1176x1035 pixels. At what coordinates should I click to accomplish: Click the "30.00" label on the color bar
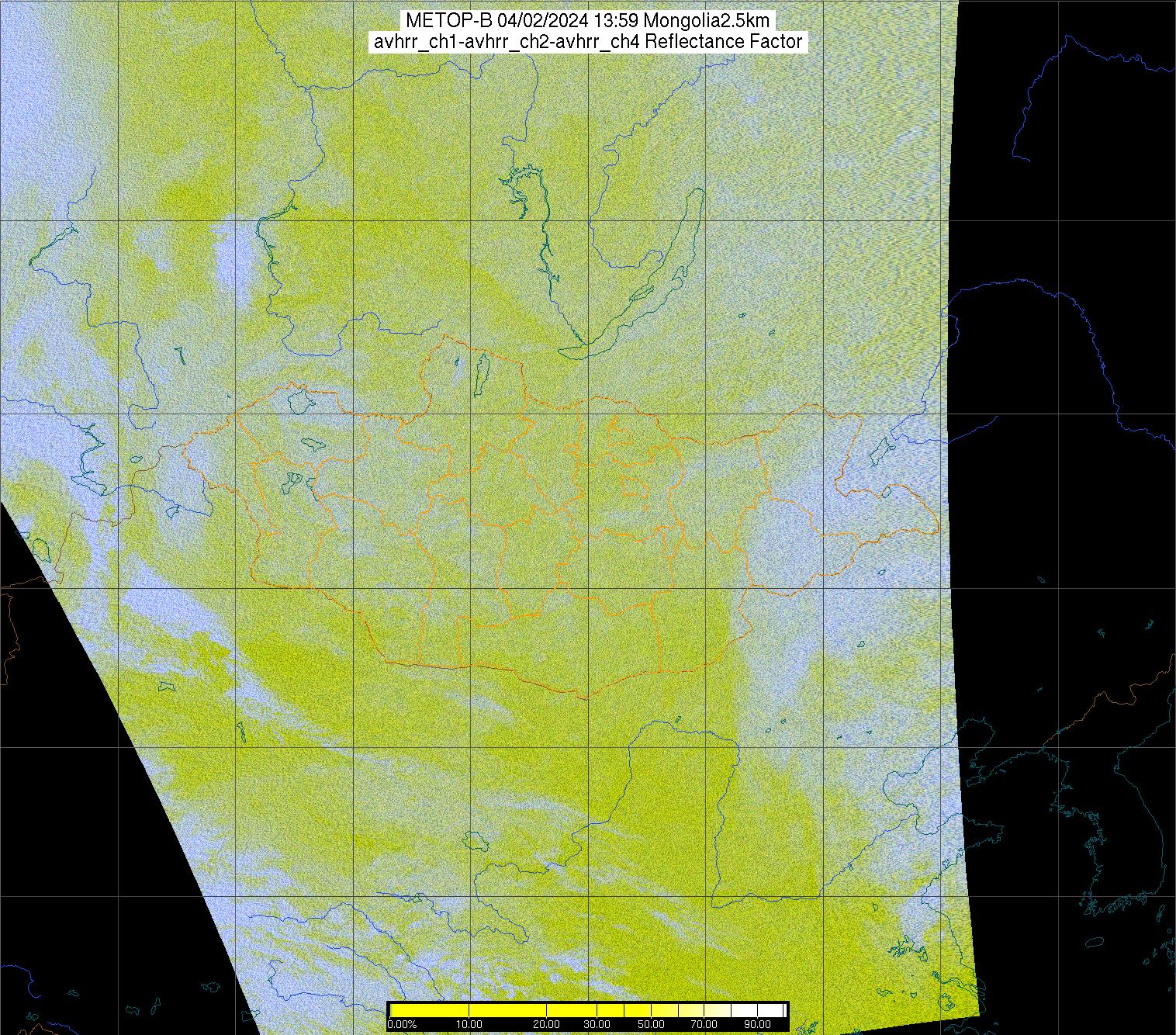(597, 1024)
